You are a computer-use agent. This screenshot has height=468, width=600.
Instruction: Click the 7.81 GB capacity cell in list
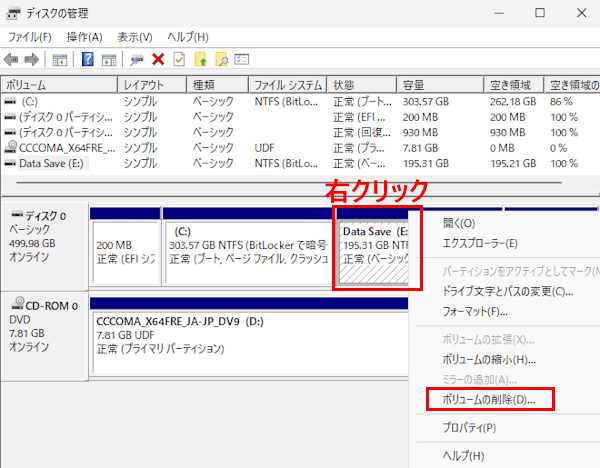click(x=420, y=148)
